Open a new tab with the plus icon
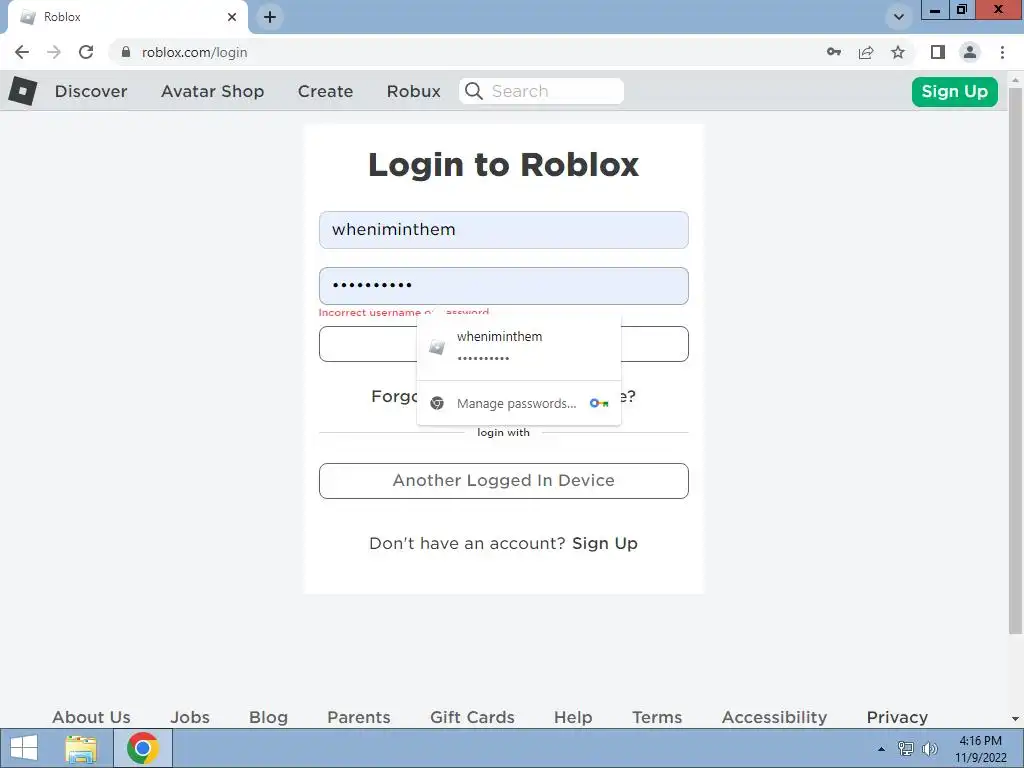Viewport: 1024px width, 768px height. pos(270,17)
